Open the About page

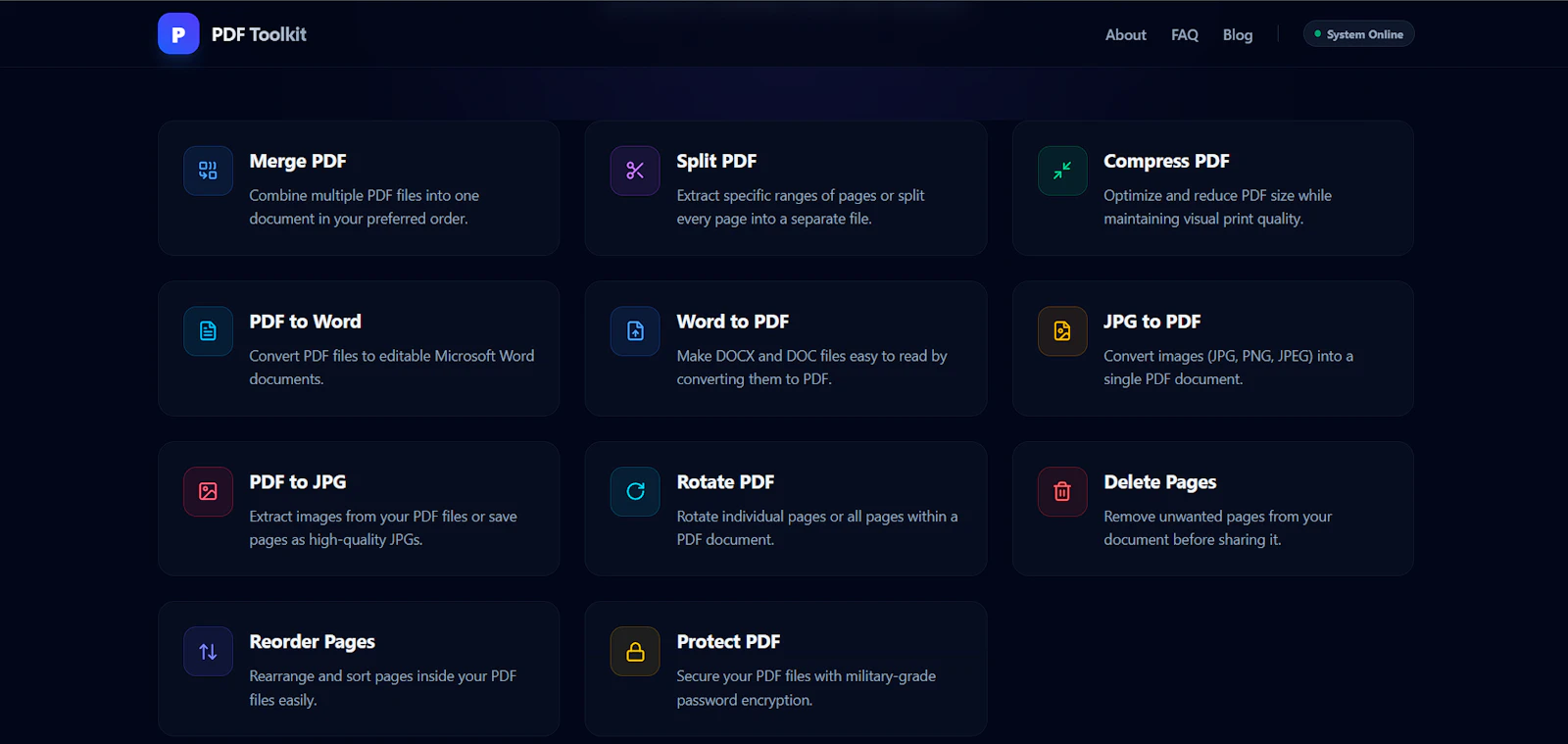[x=1125, y=35]
